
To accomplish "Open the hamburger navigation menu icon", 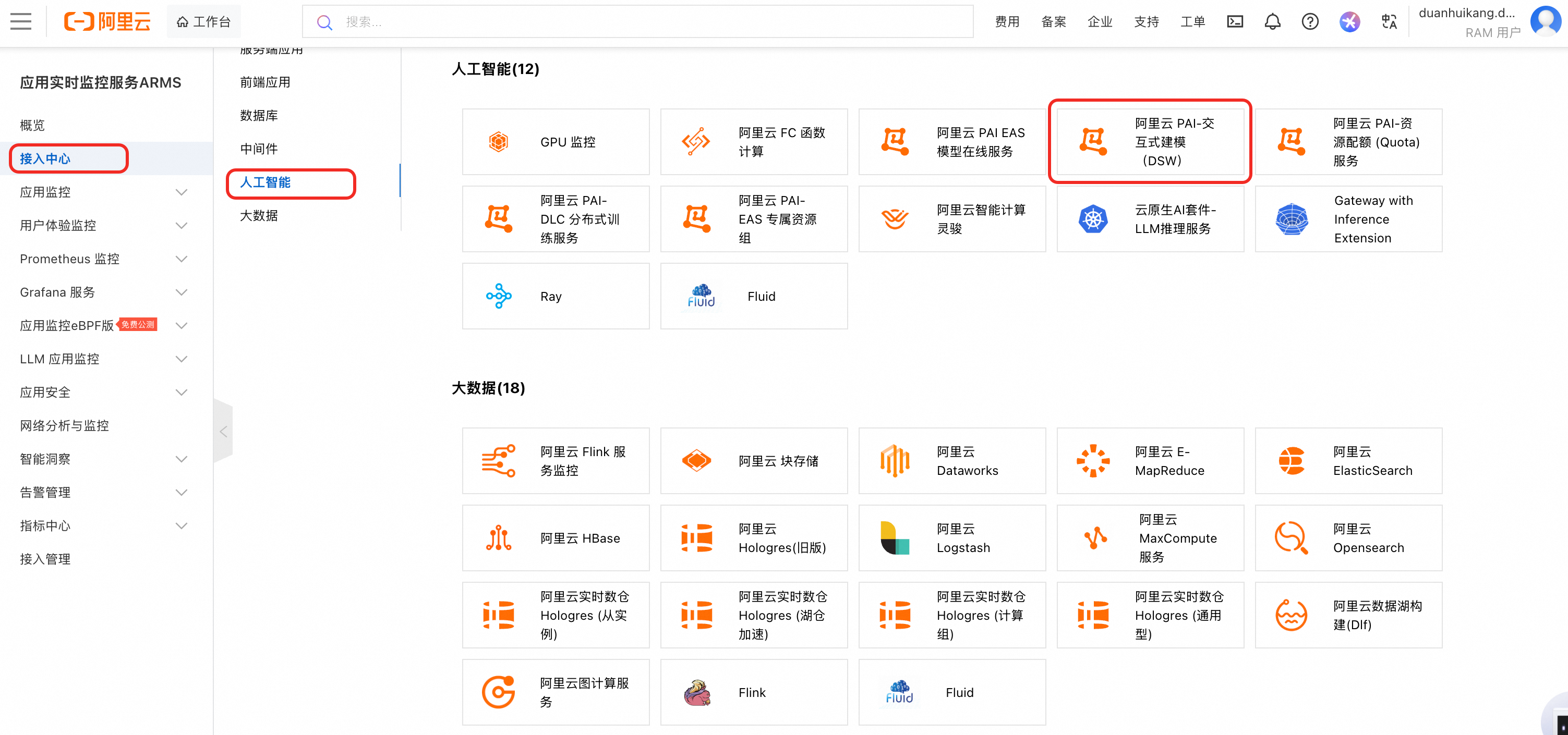I will [21, 22].
